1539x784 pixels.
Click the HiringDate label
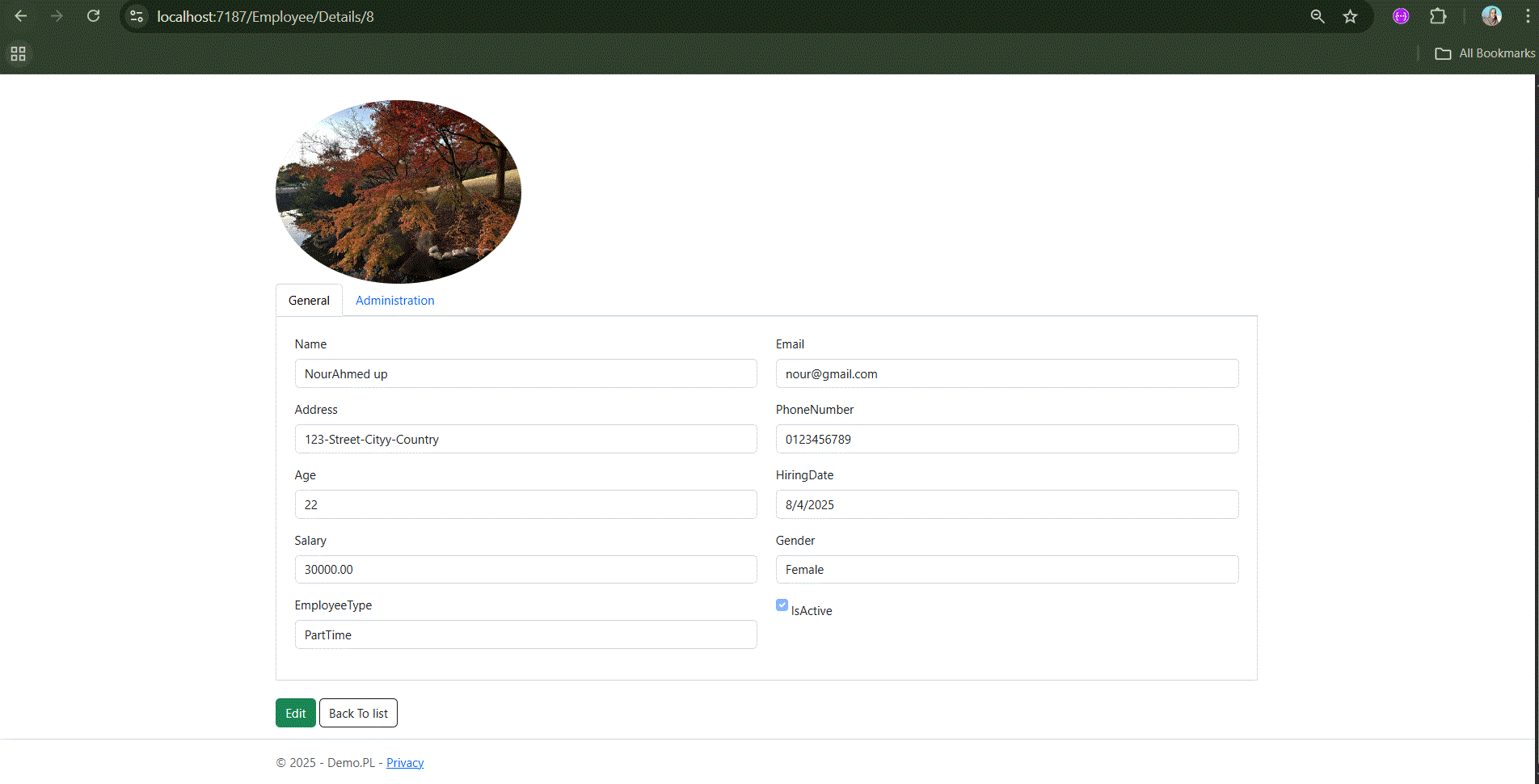click(x=804, y=475)
